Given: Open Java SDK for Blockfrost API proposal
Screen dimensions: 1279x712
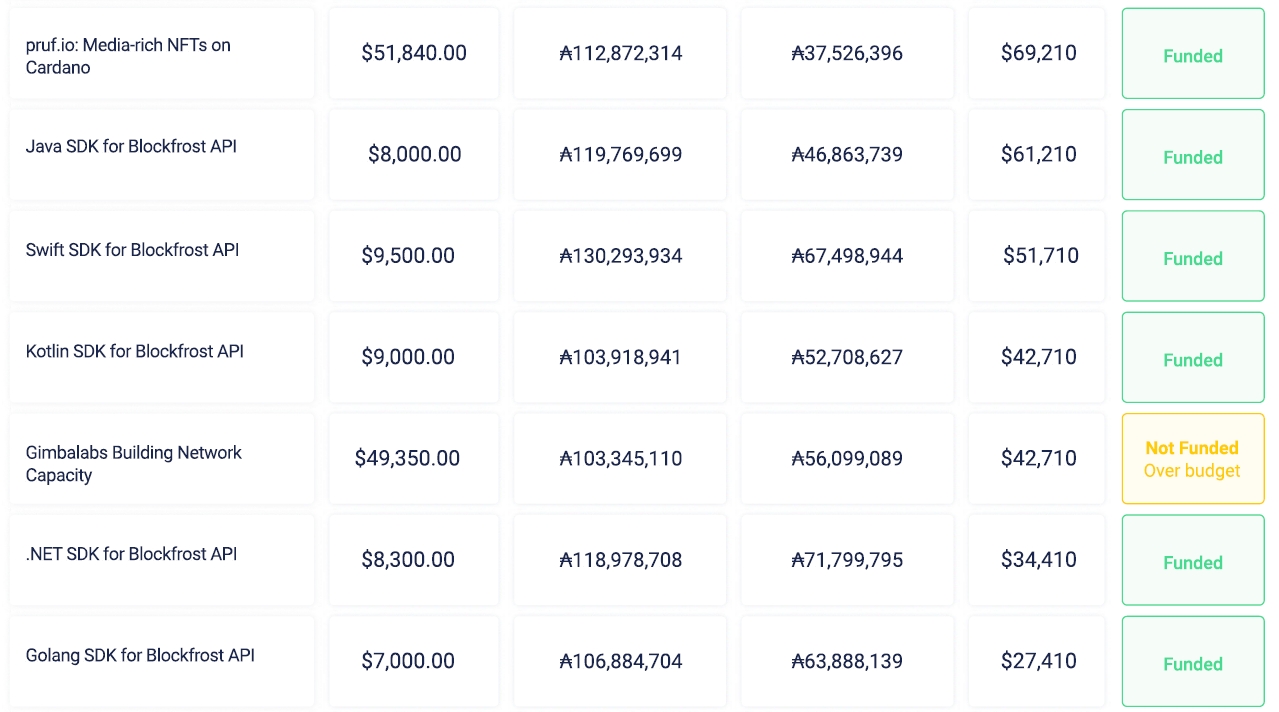Looking at the screenshot, I should (131, 146).
